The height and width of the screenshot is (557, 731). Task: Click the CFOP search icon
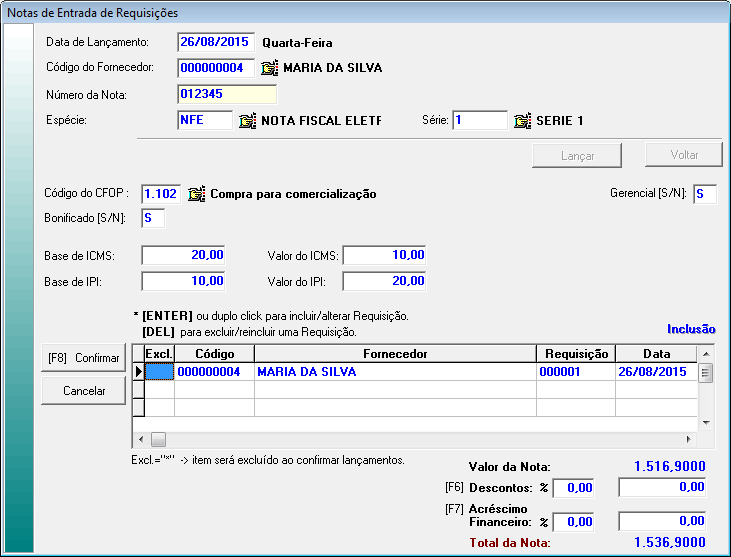pyautogui.click(x=197, y=194)
